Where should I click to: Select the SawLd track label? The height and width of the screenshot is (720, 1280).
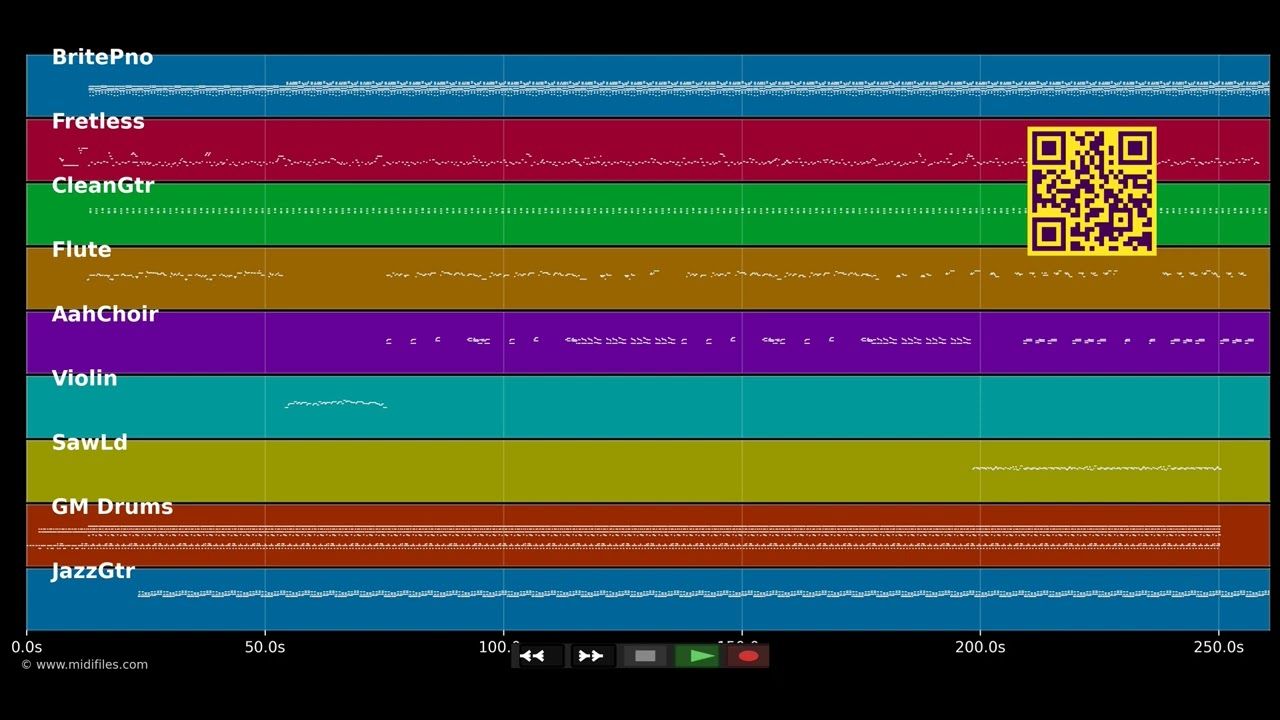[89, 442]
